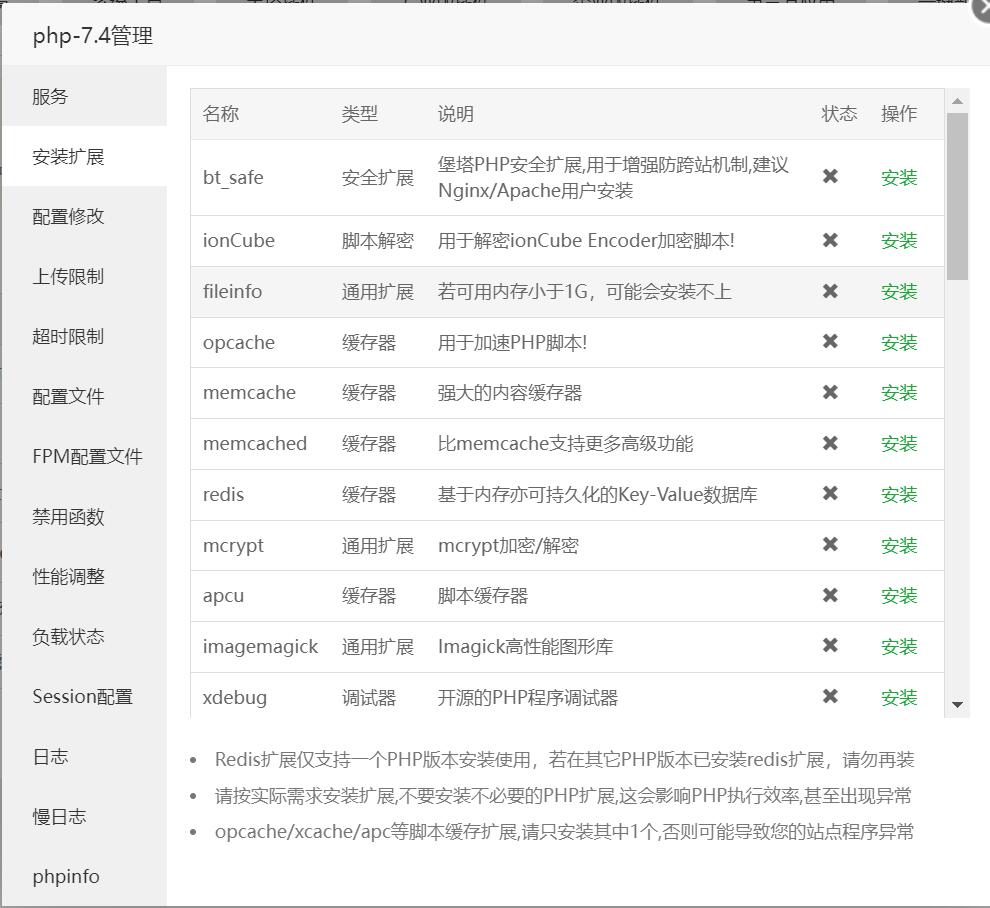990x908 pixels.
Task: Click the status cross icon for redis
Action: (x=830, y=494)
